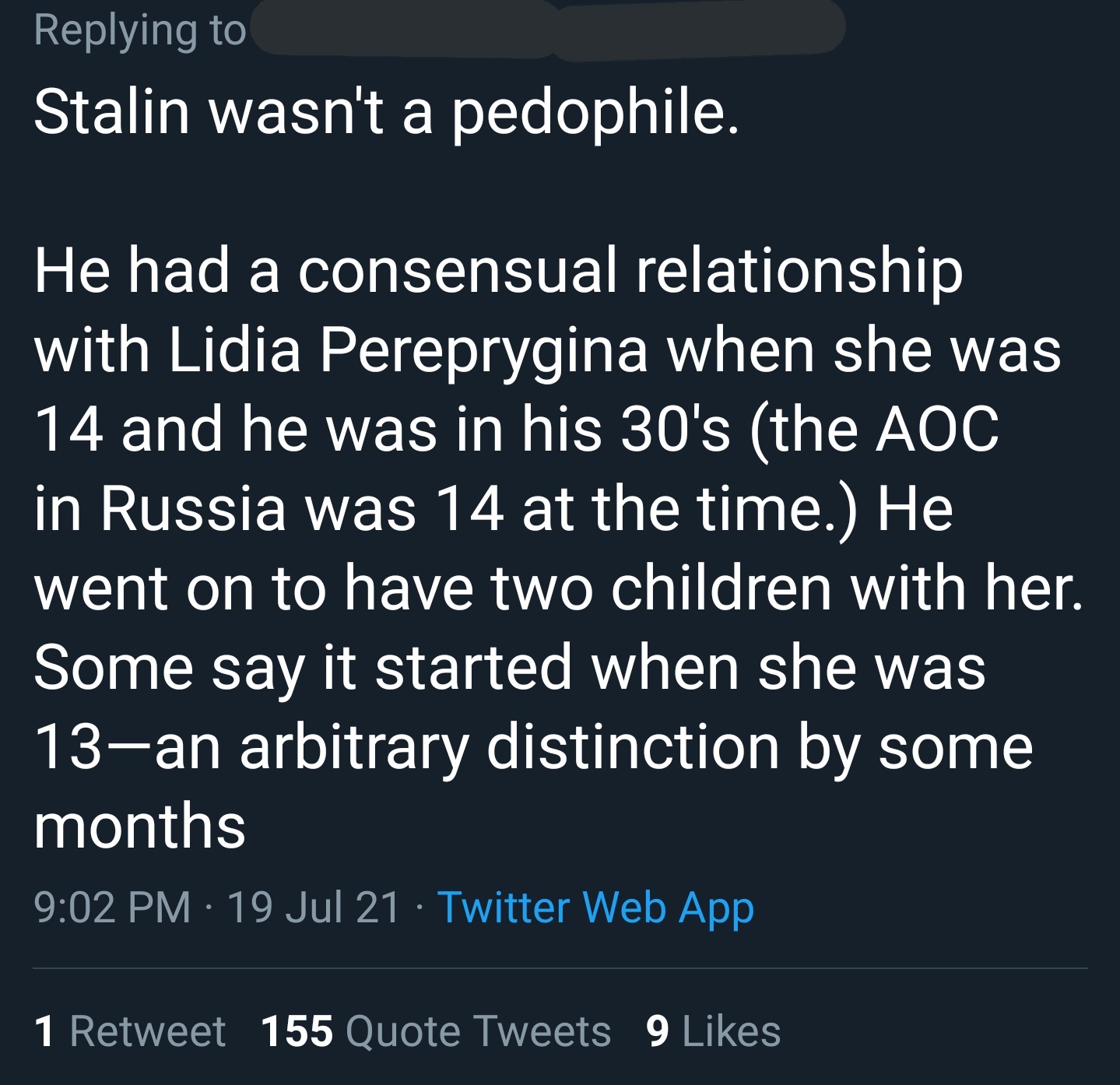This screenshot has height=1085, width=1120.
Task: Click the number 155 beside Quote Tweets
Action: click(x=297, y=1031)
